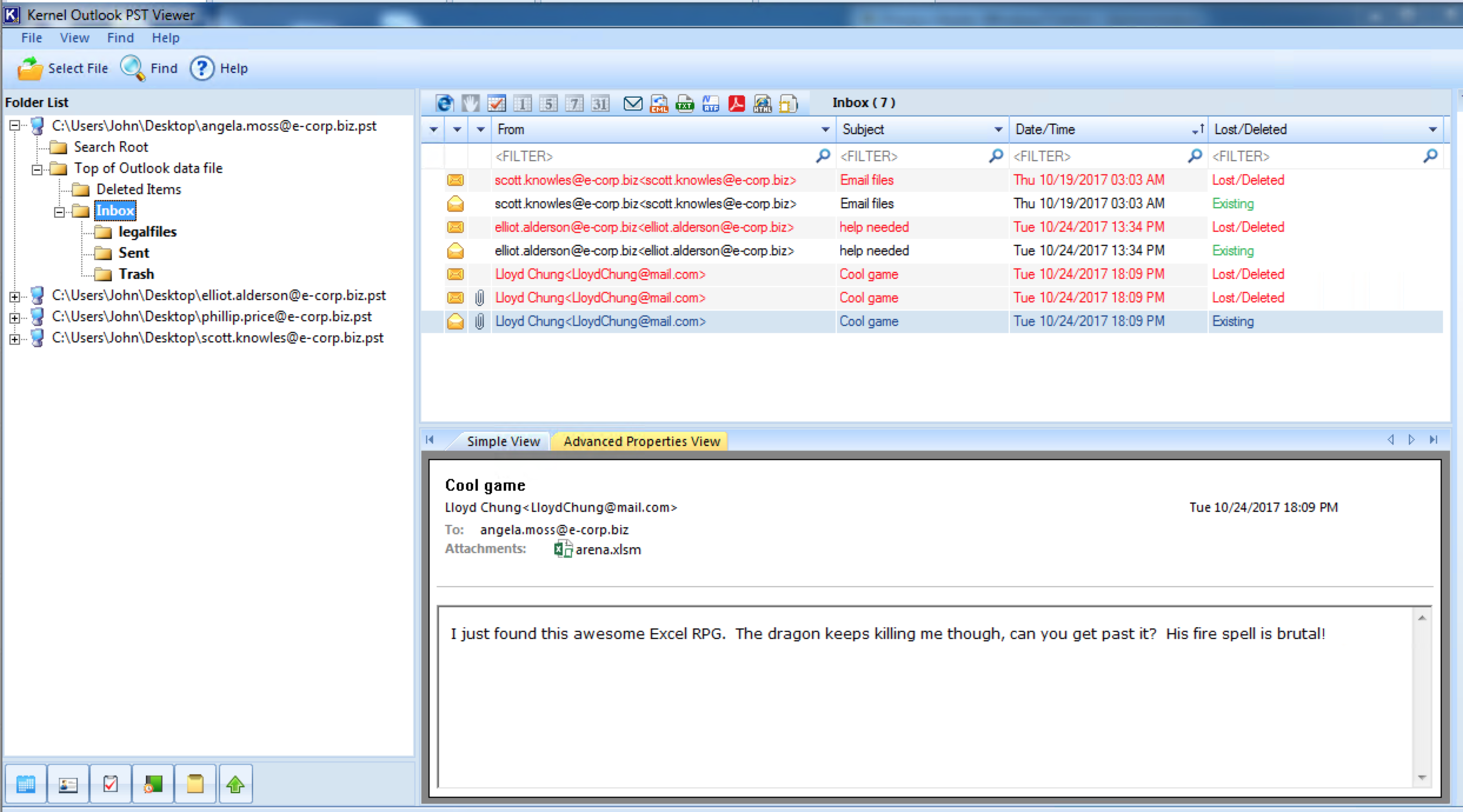
Task: Expand the scott.knowles PST file node
Action: [15, 339]
